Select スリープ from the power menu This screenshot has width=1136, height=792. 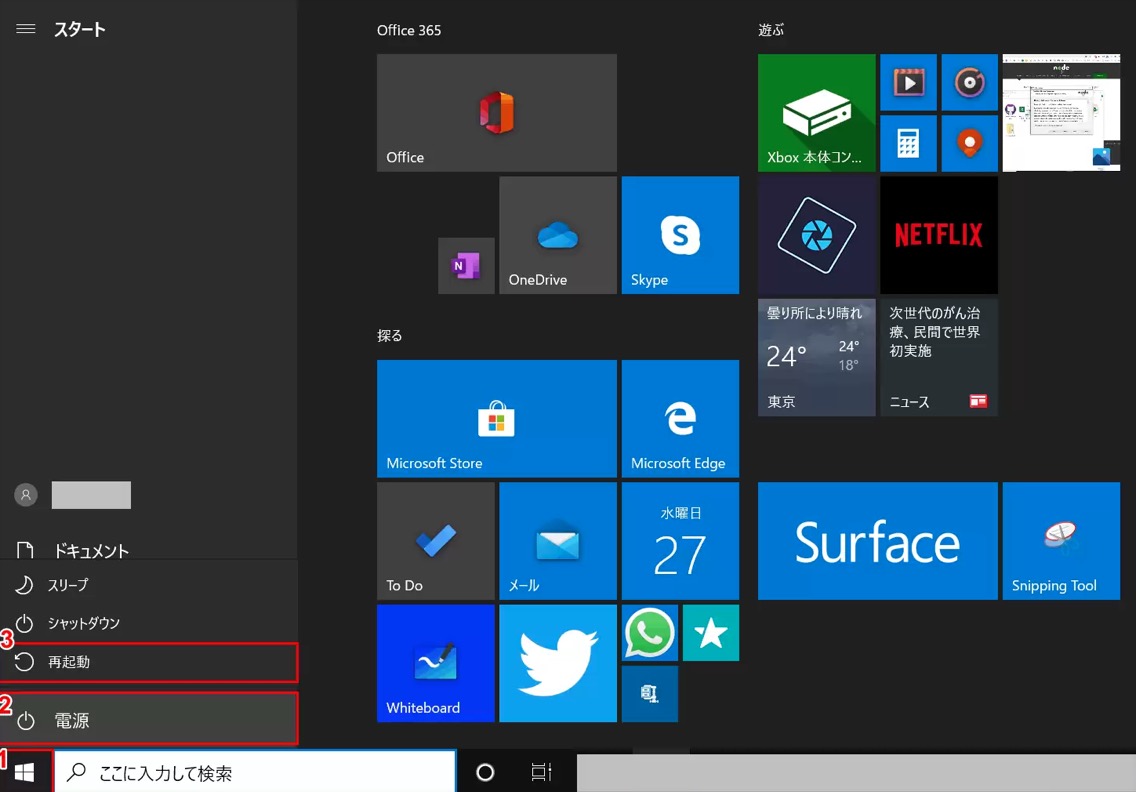(x=149, y=585)
